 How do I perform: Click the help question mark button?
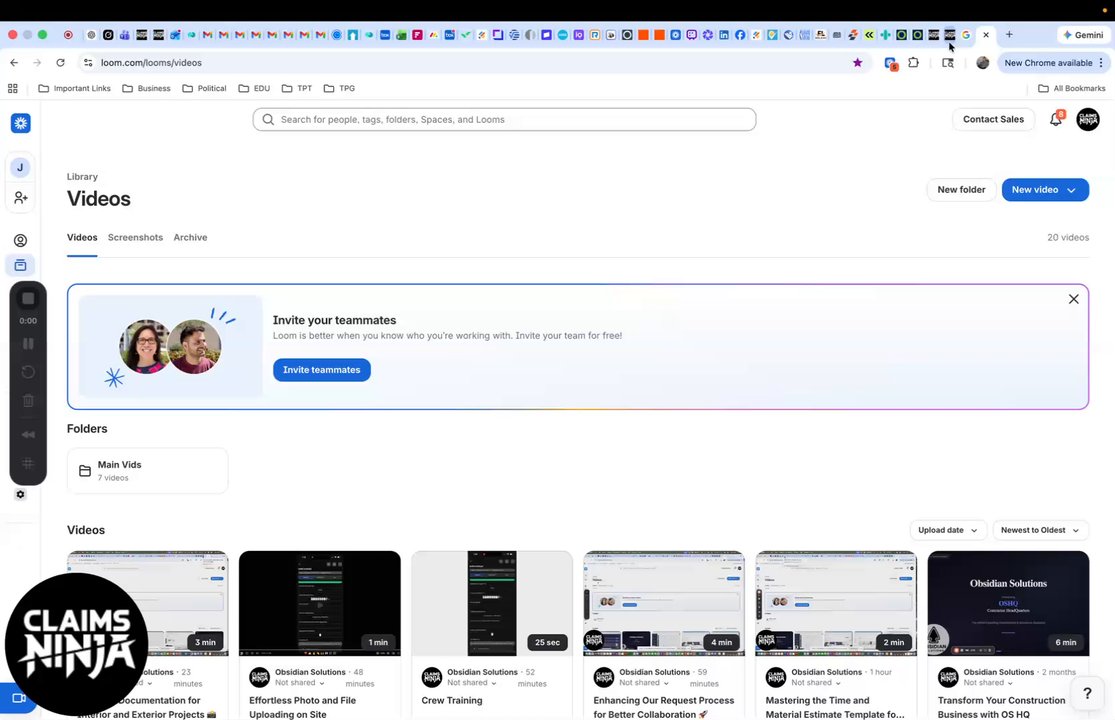1087,693
